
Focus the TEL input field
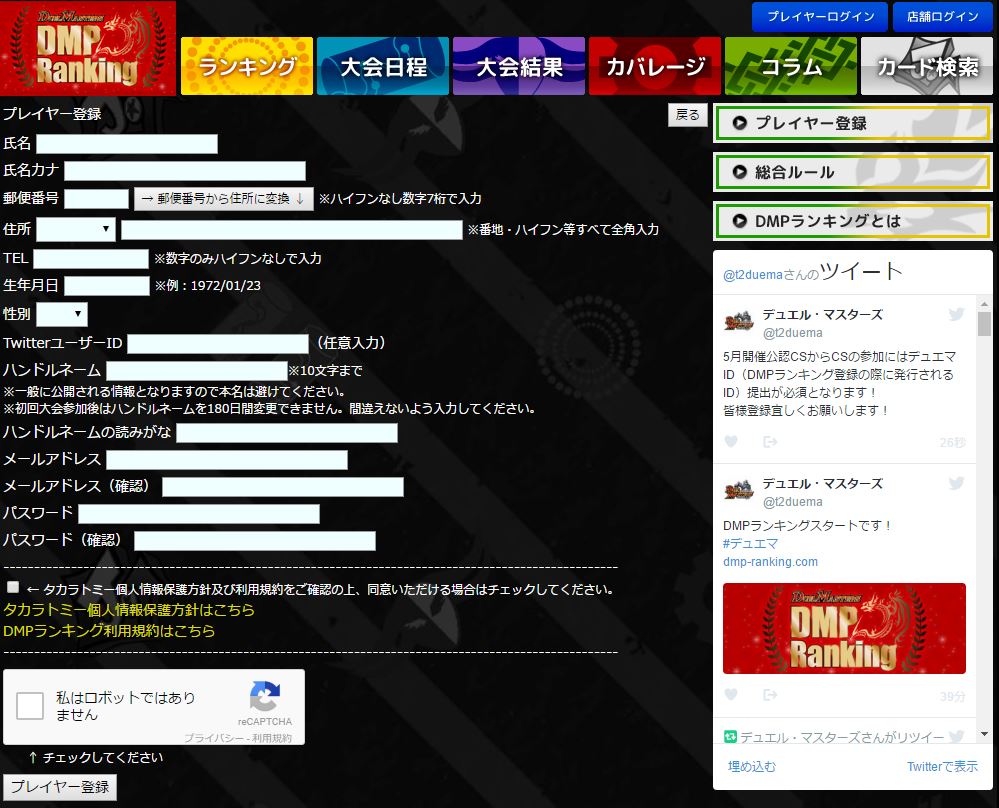(x=90, y=259)
